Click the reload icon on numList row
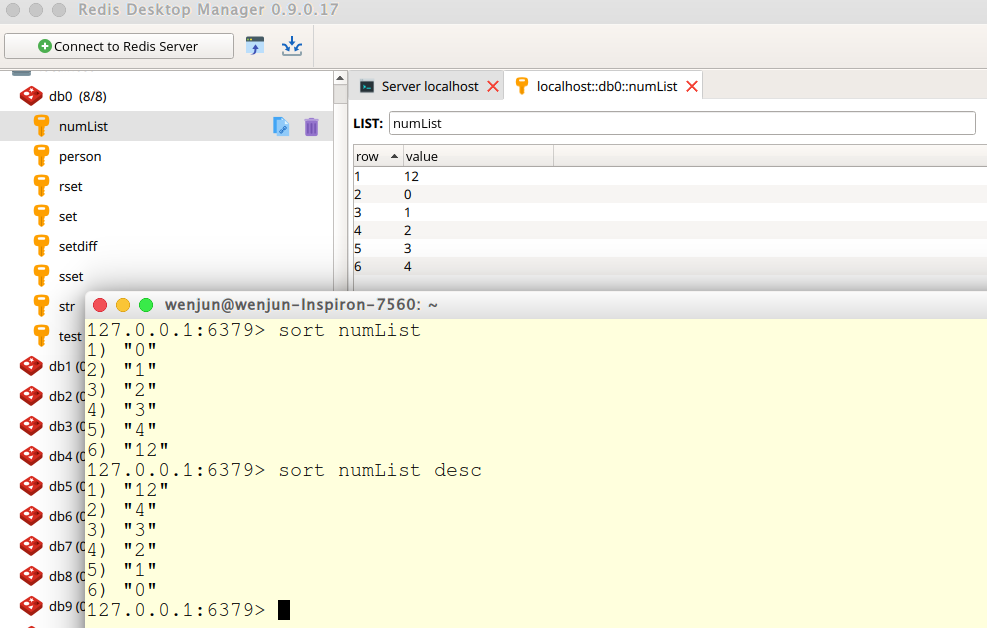 coord(281,126)
